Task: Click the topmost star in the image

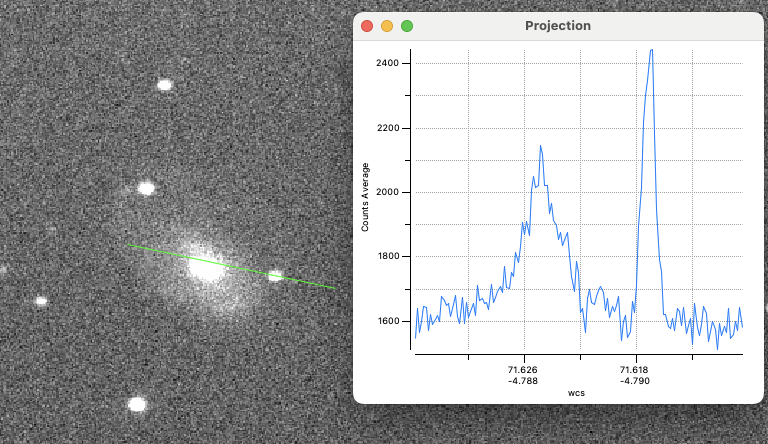Action: click(165, 85)
